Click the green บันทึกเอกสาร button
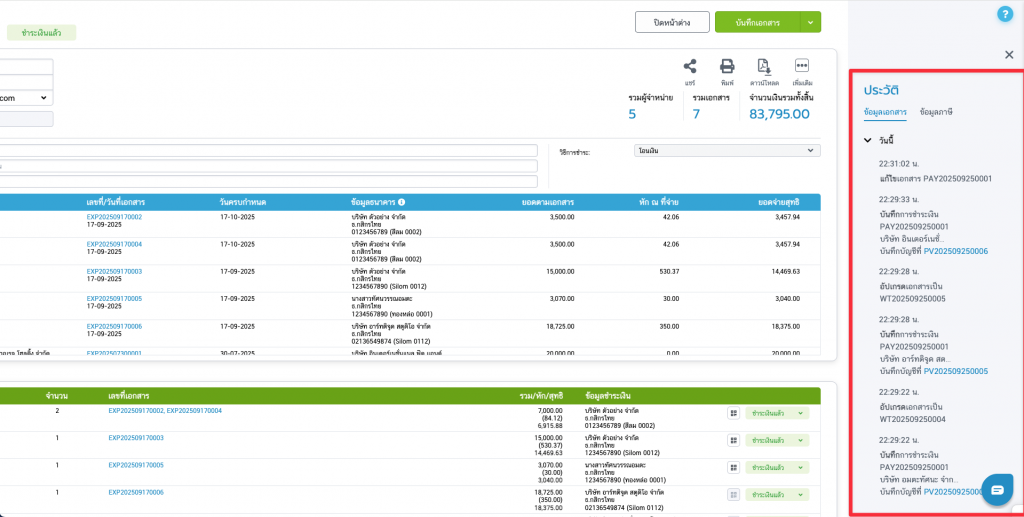 (758, 22)
